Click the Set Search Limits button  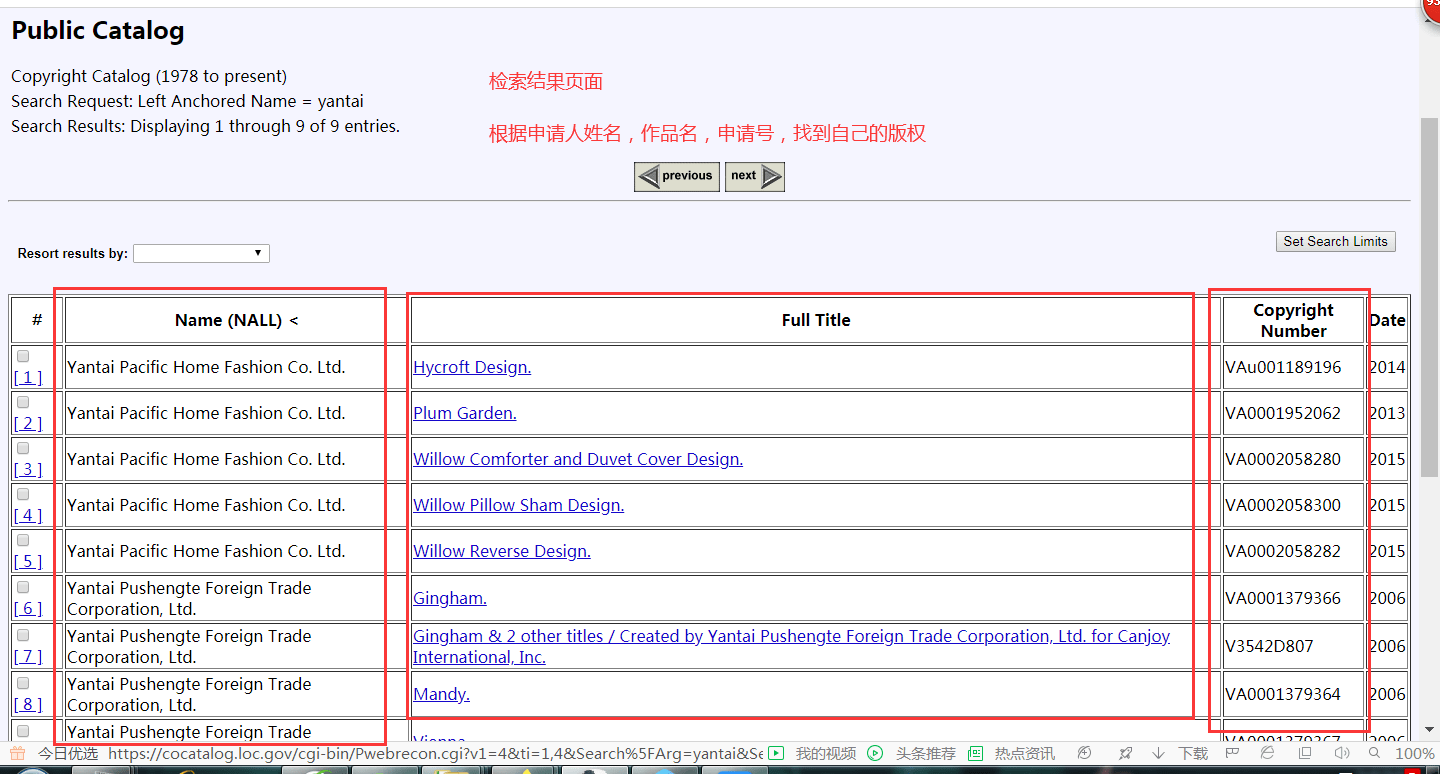click(1335, 241)
